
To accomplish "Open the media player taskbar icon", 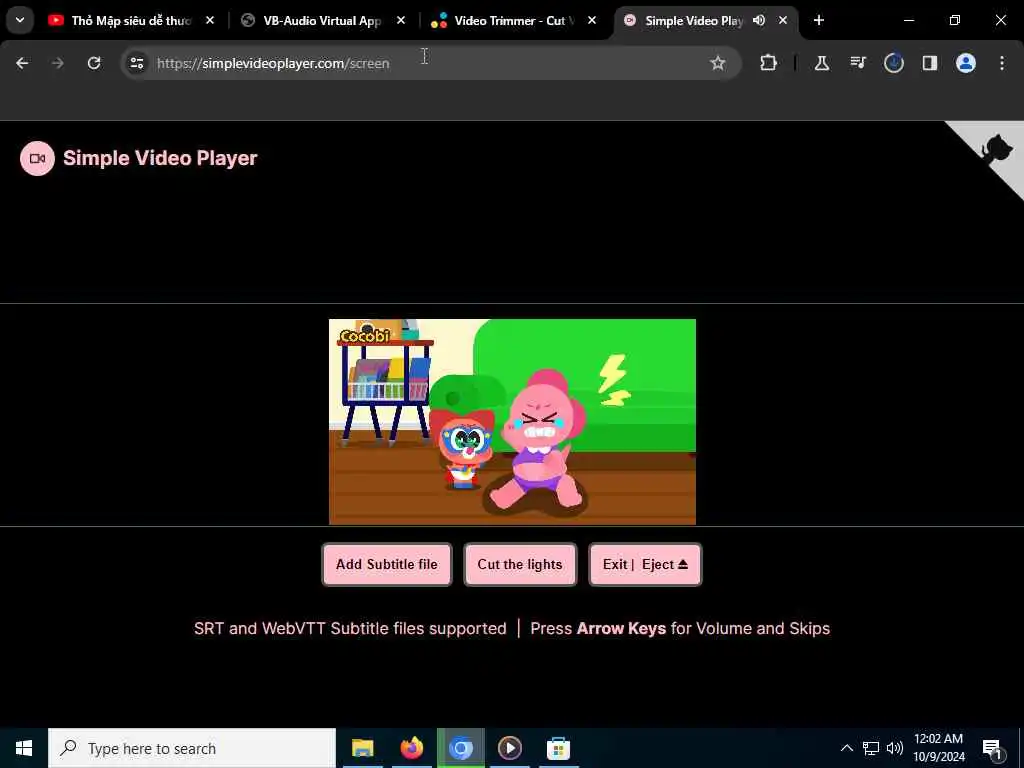I will click(509, 748).
